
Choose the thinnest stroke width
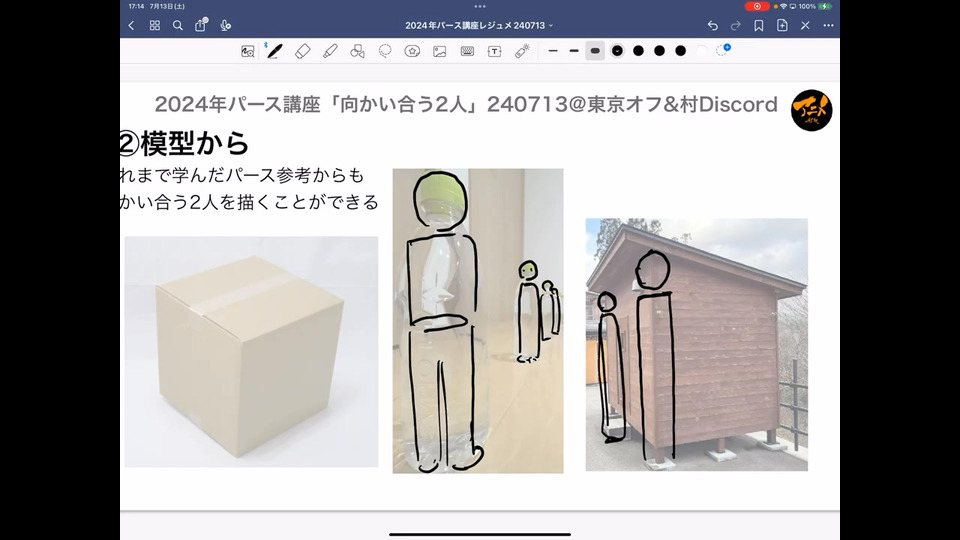[553, 51]
